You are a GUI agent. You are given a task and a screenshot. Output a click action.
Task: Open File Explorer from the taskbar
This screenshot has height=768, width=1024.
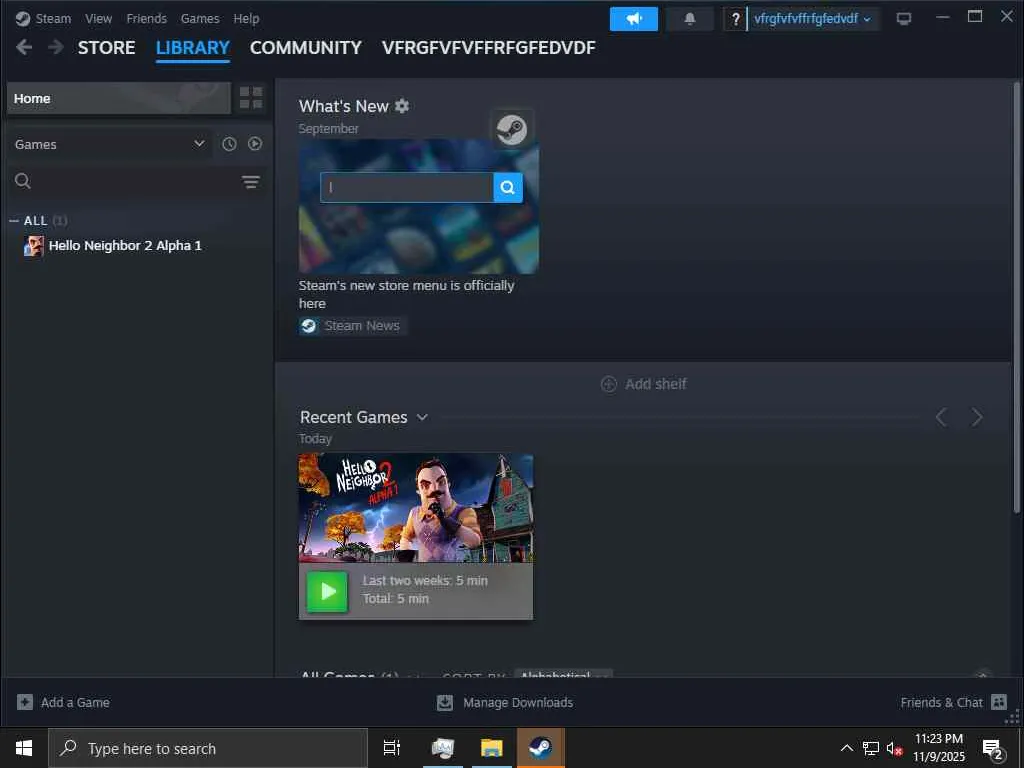(x=492, y=748)
